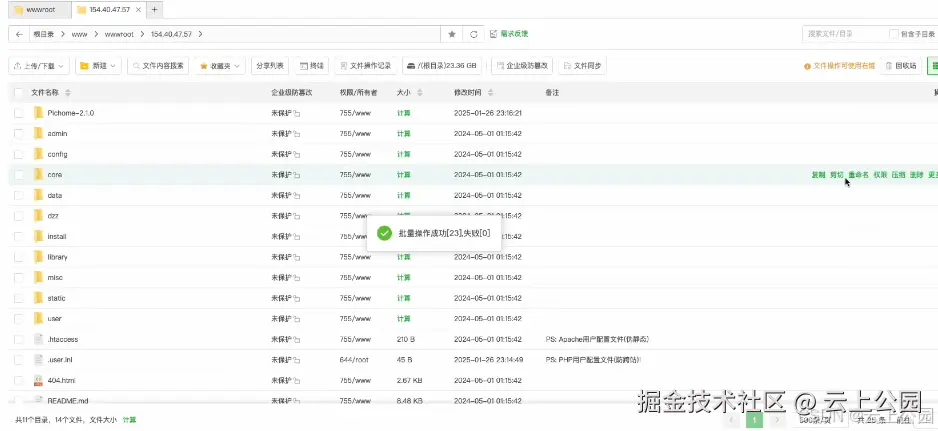The height and width of the screenshot is (431, 938).
Task: Favorite current path with star icon
Action: click(452, 34)
